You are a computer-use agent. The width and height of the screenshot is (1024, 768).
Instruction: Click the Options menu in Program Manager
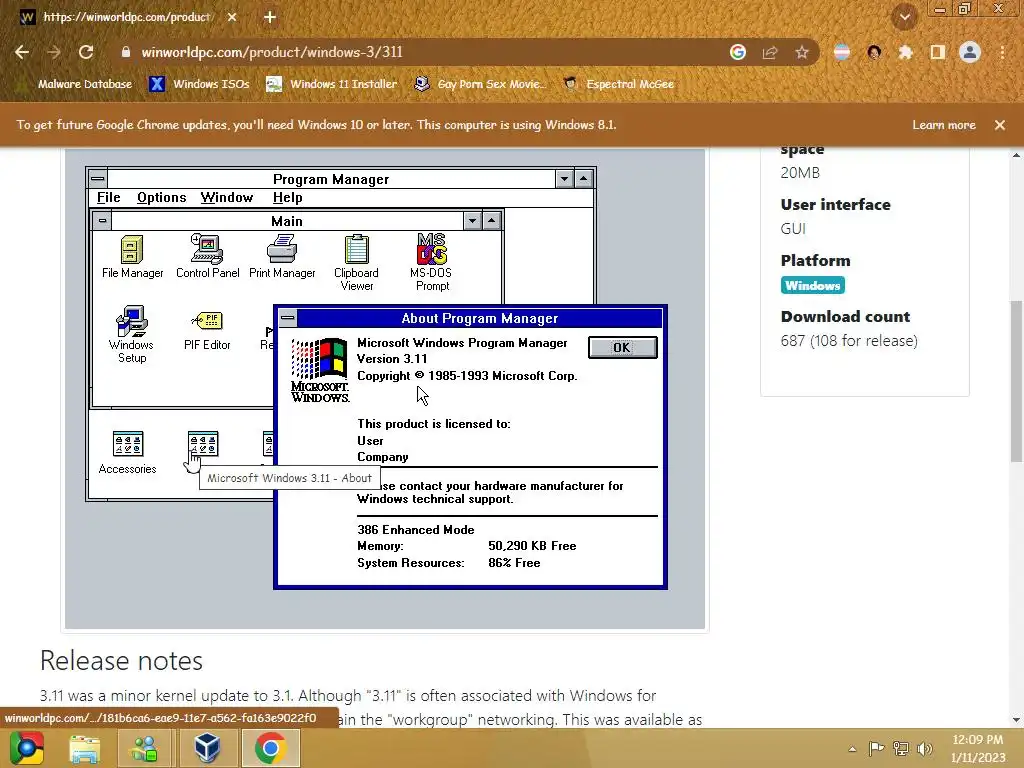pyautogui.click(x=161, y=197)
